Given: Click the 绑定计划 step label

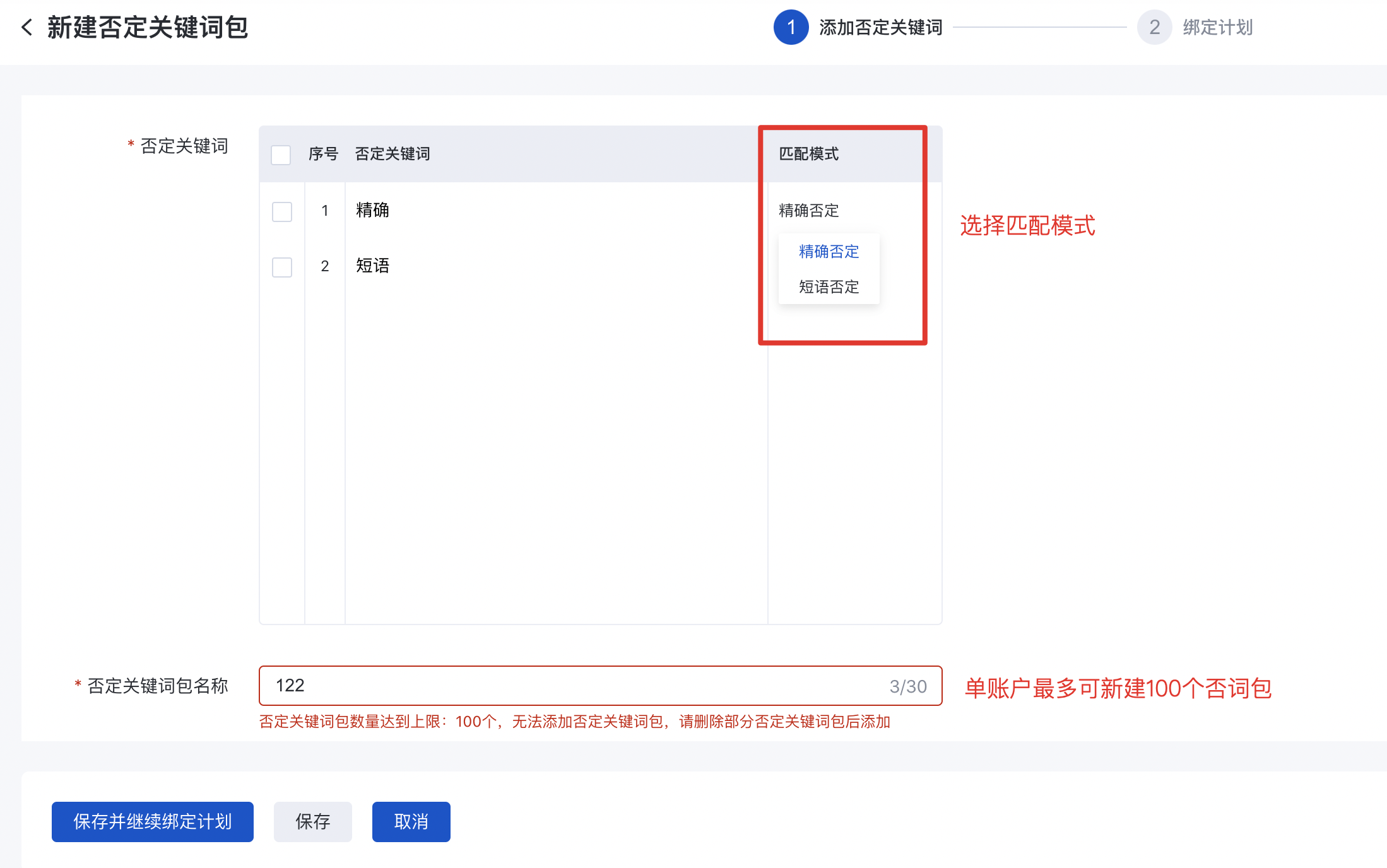Looking at the screenshot, I should tap(1217, 27).
